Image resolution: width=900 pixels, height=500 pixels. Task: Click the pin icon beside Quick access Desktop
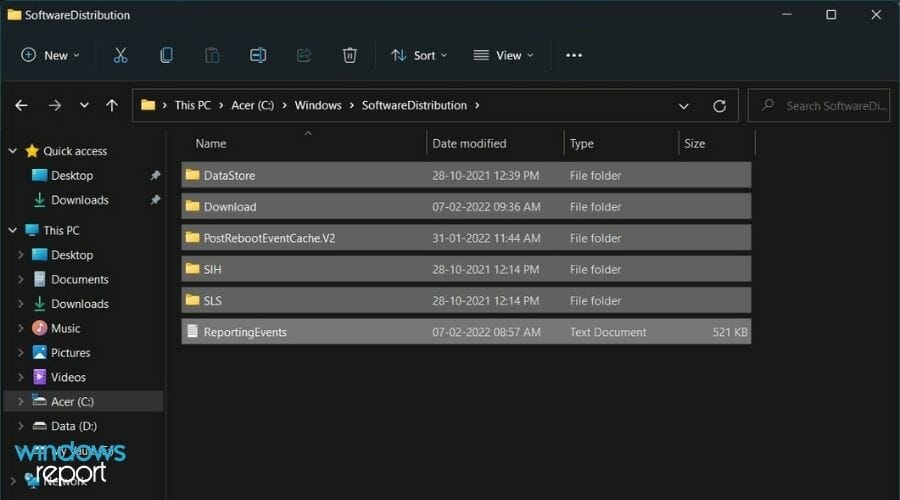tap(155, 175)
